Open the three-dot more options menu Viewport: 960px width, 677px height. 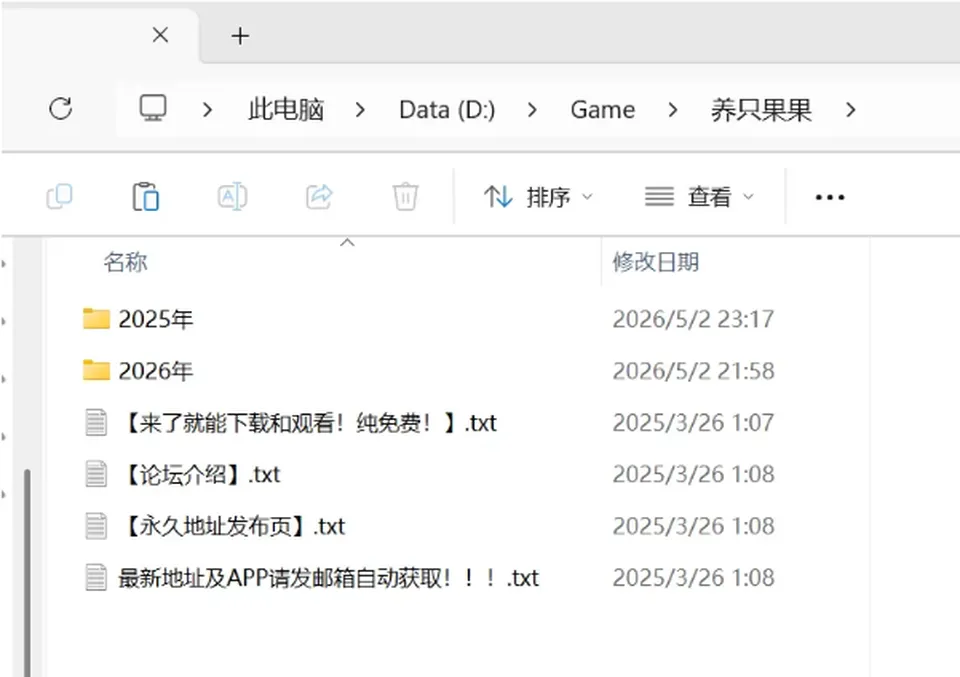[x=830, y=197]
